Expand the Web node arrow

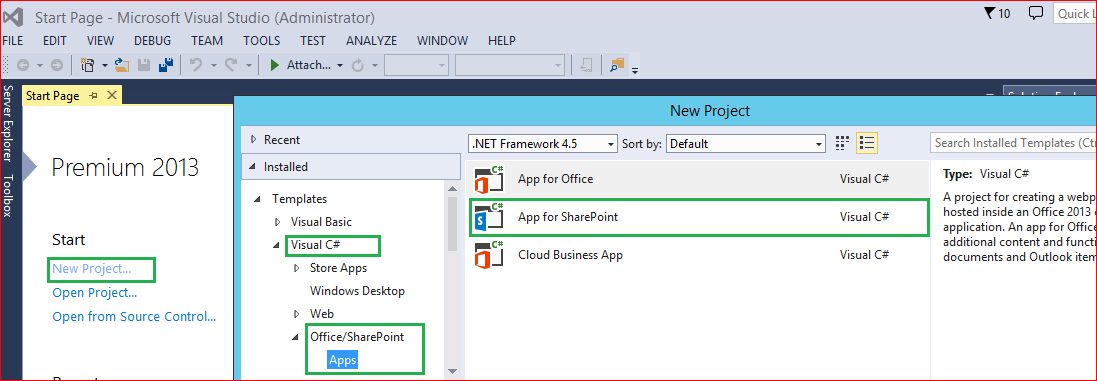(x=297, y=314)
